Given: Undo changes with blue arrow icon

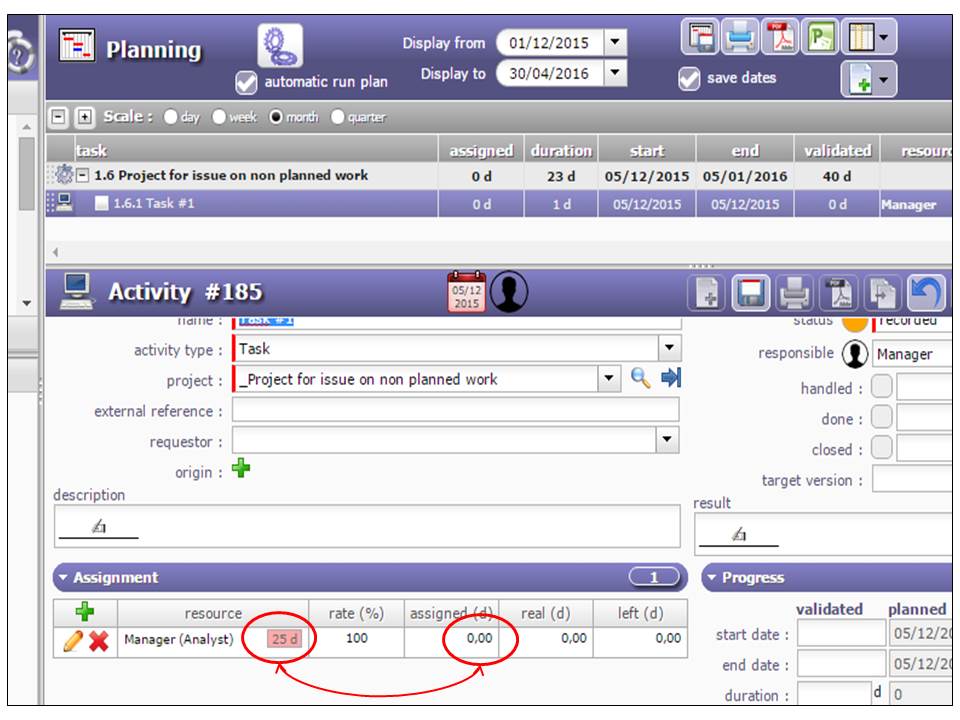Looking at the screenshot, I should [x=925, y=293].
